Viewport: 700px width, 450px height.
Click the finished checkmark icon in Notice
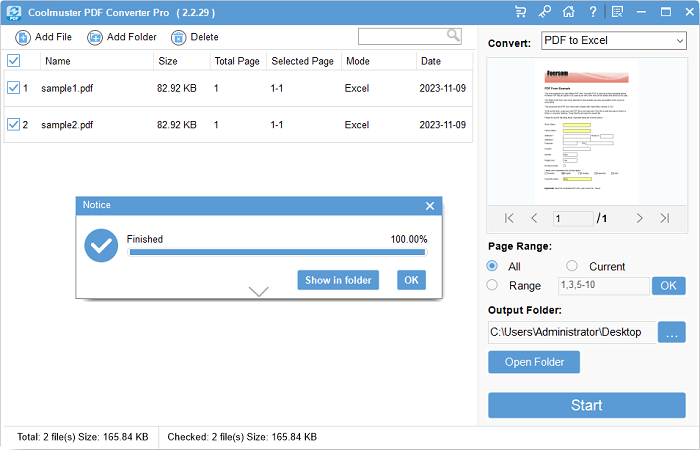coord(101,246)
